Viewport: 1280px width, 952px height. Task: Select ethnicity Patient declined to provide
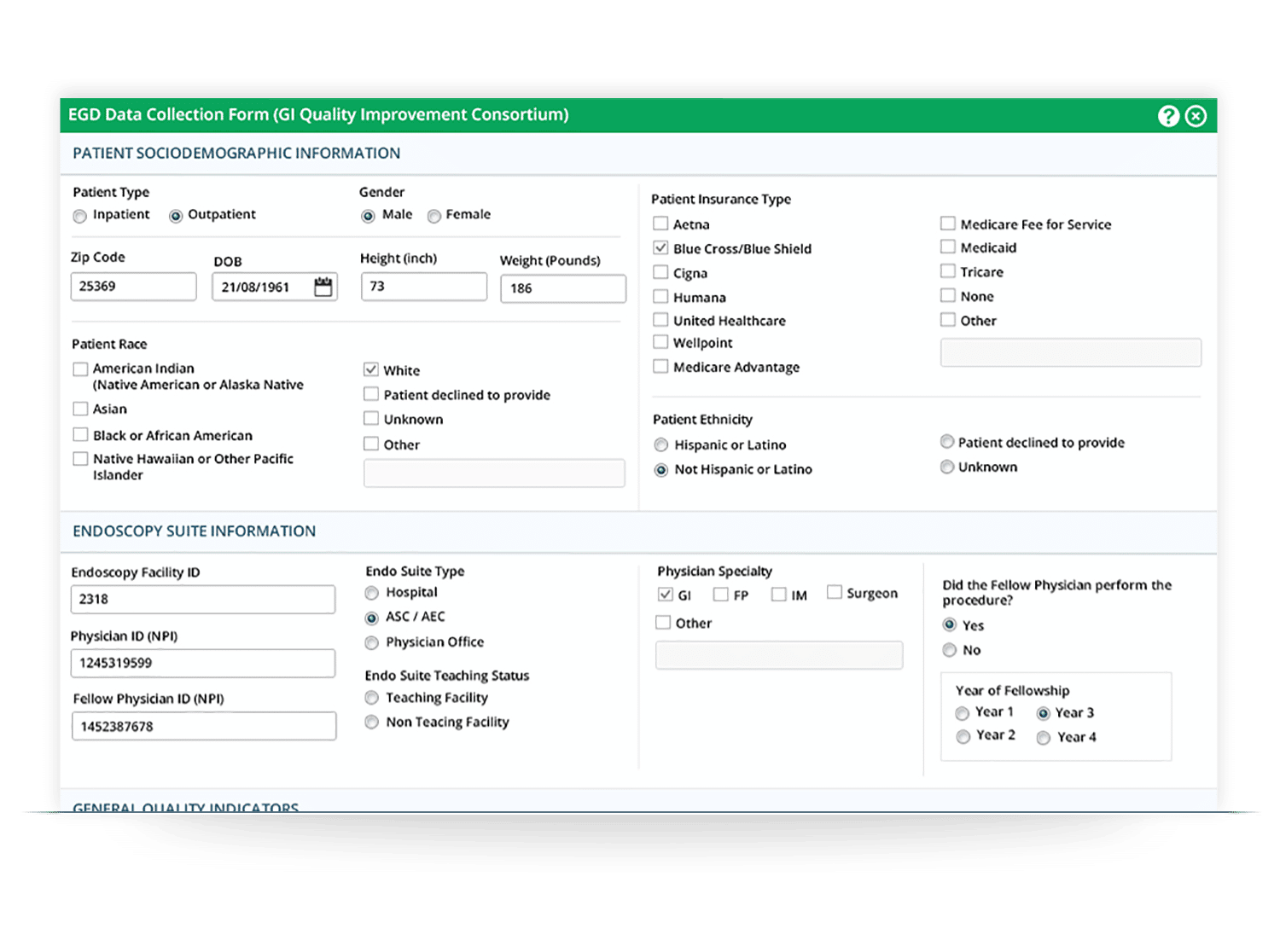947,442
